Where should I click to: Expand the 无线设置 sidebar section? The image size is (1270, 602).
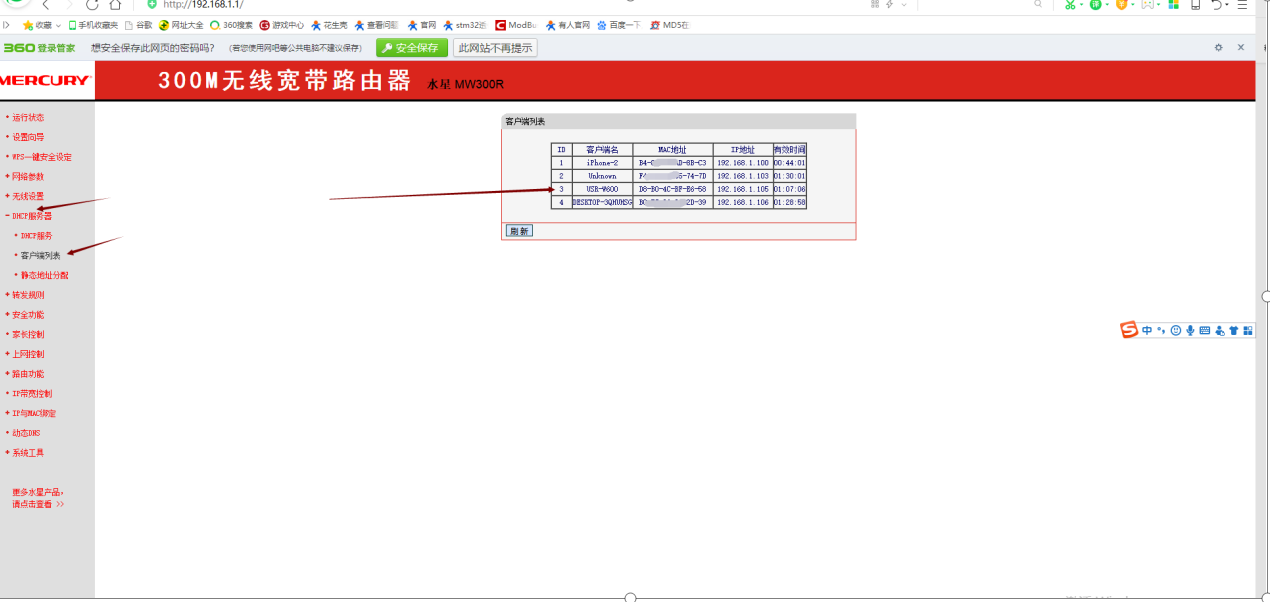pos(27,196)
